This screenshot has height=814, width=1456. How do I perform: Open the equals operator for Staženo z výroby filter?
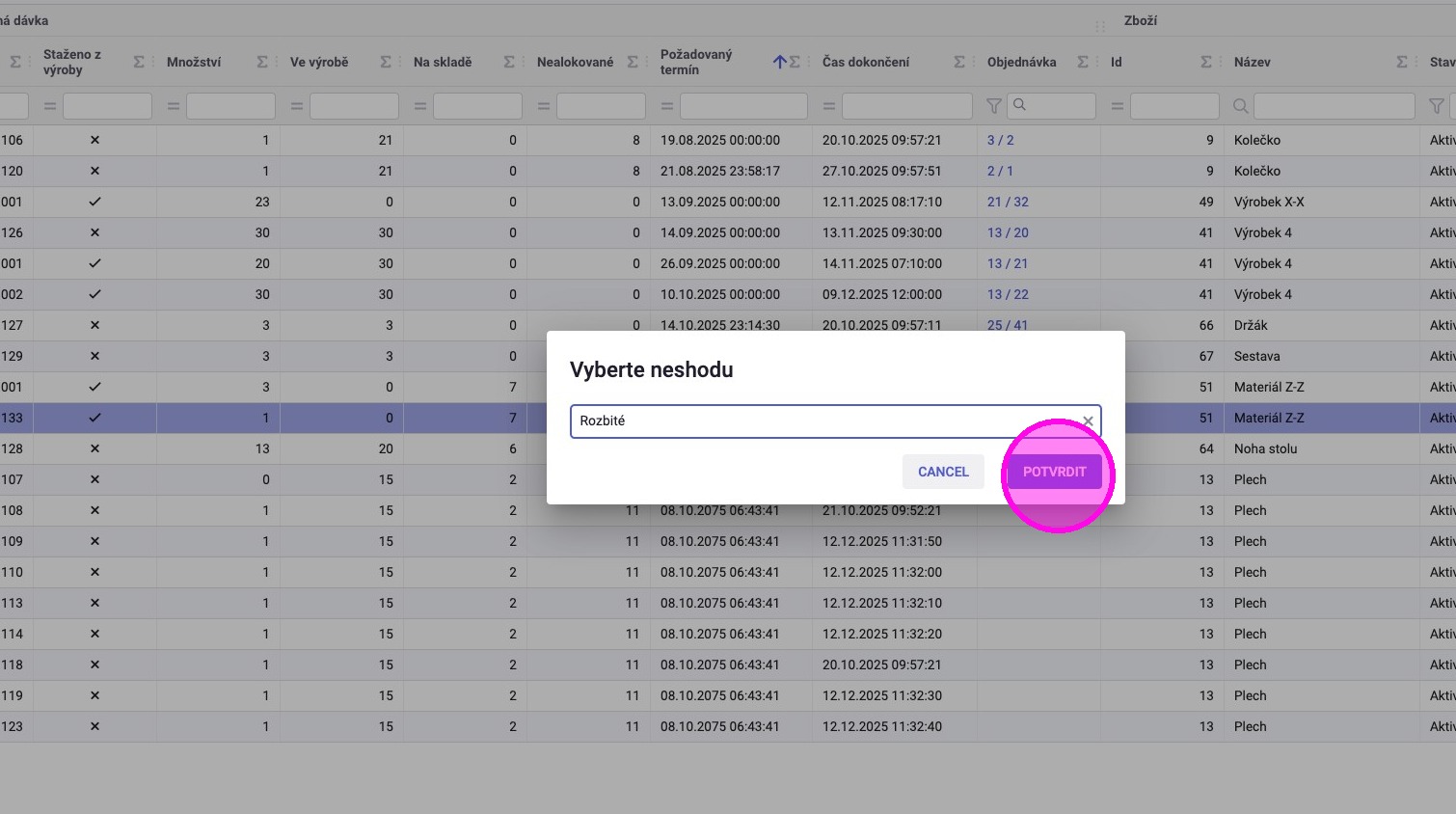click(50, 106)
